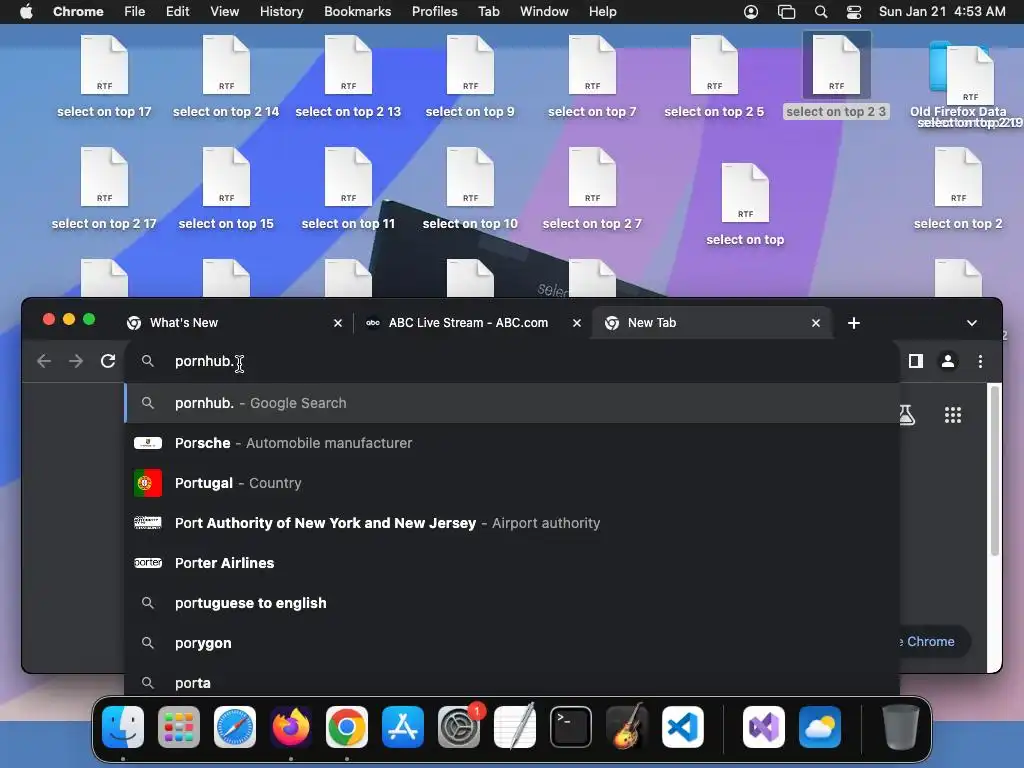Image resolution: width=1024 pixels, height=768 pixels.
Task: Launch Safari from the Dock
Action: click(x=235, y=727)
